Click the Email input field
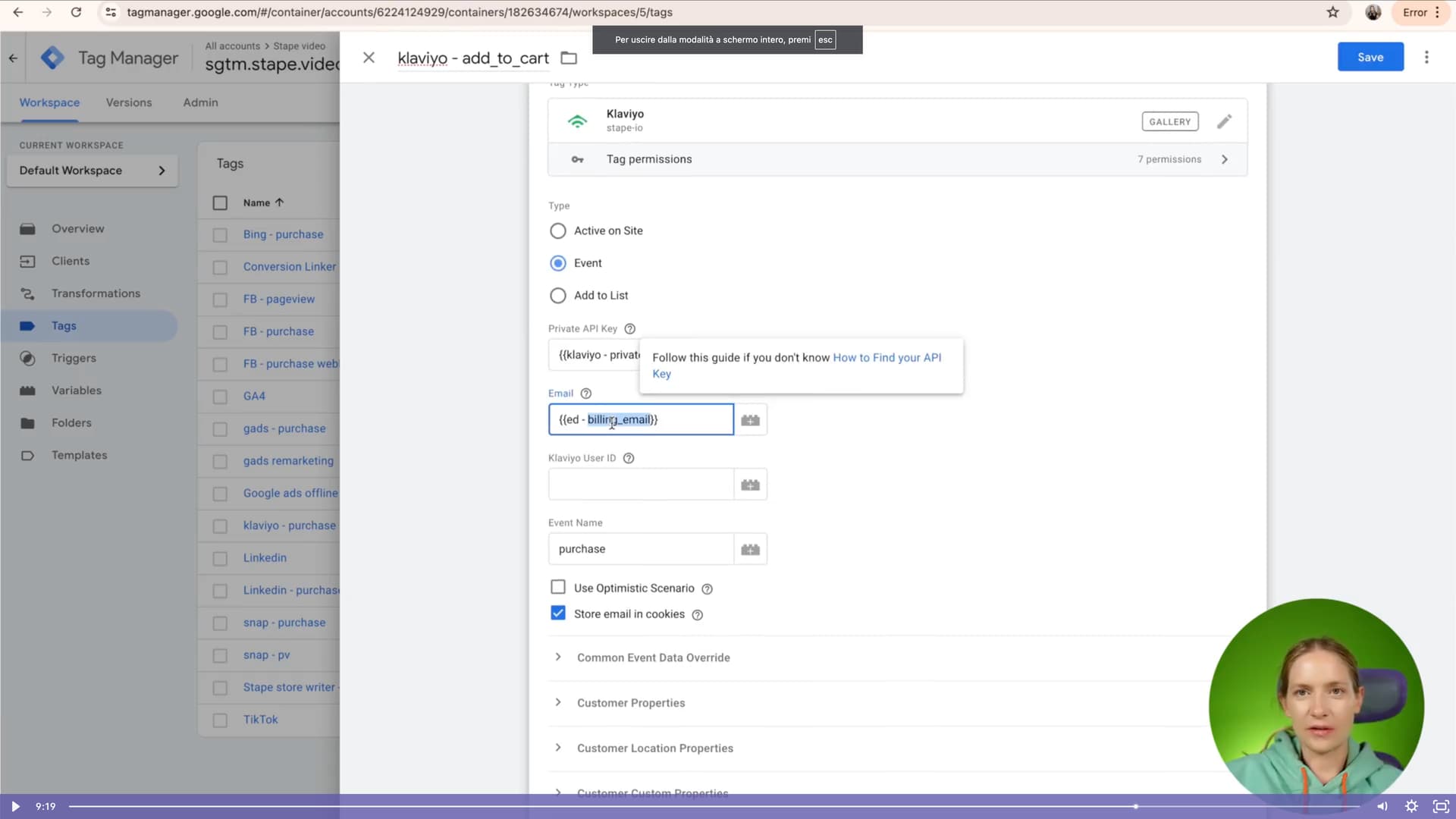This screenshot has width=1456, height=819. (641, 420)
